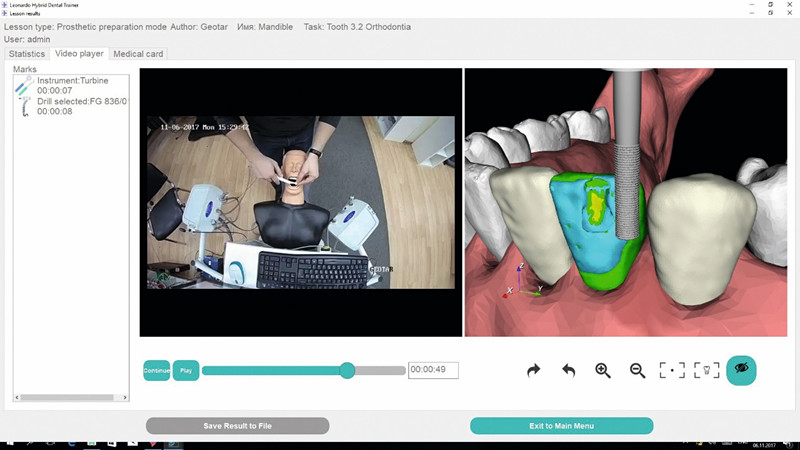800x450 pixels.
Task: Click left arrow of Marks scrollbar
Action: 17,397
